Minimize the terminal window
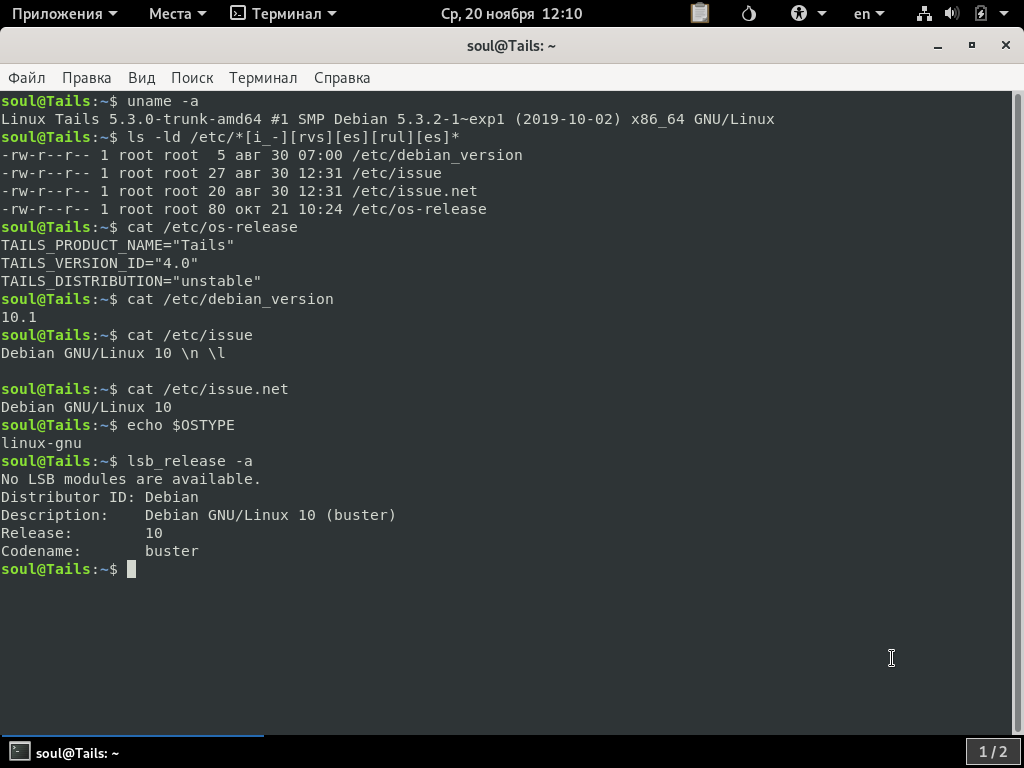 coord(938,46)
